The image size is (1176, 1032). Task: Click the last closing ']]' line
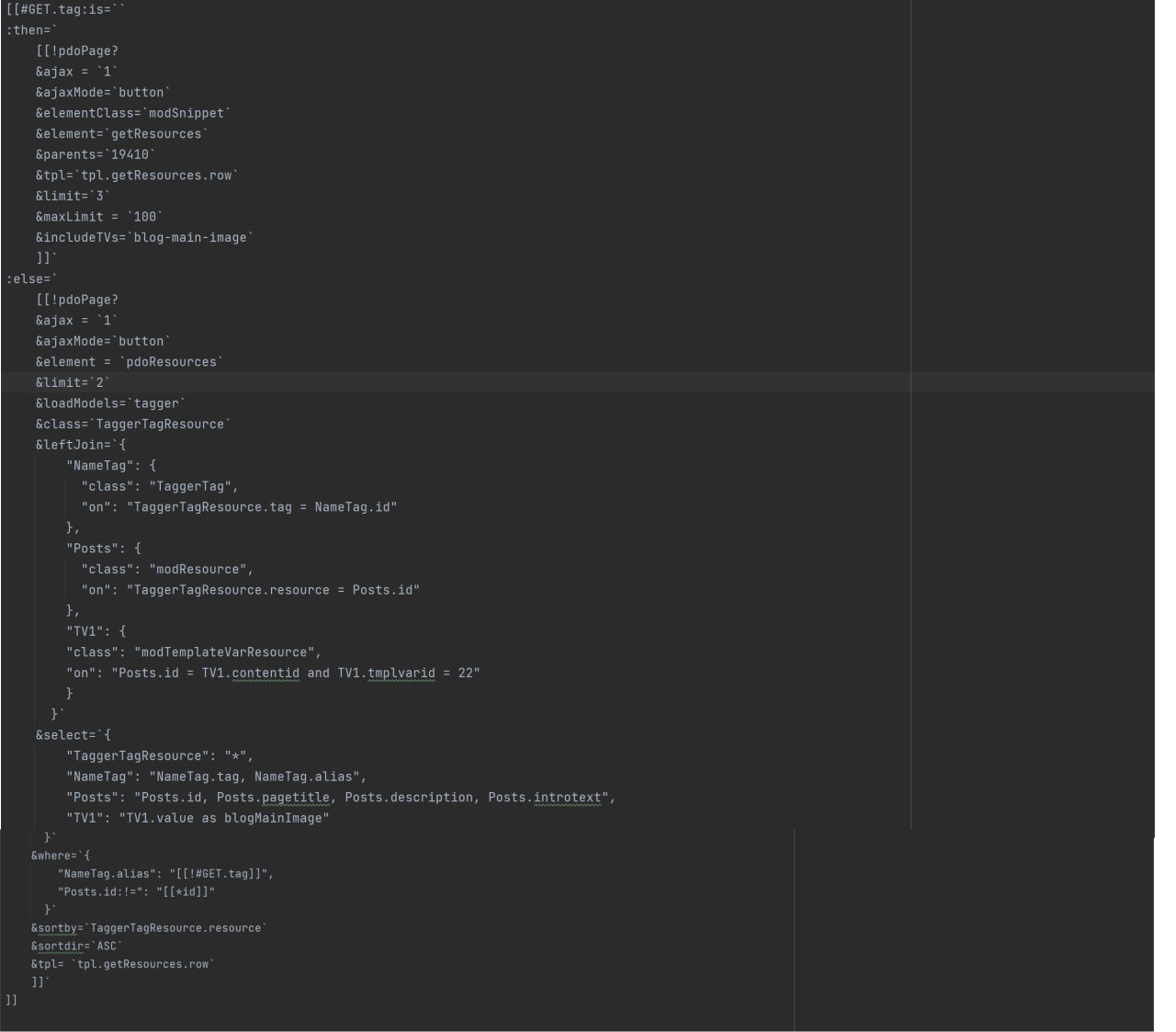coord(11,1000)
